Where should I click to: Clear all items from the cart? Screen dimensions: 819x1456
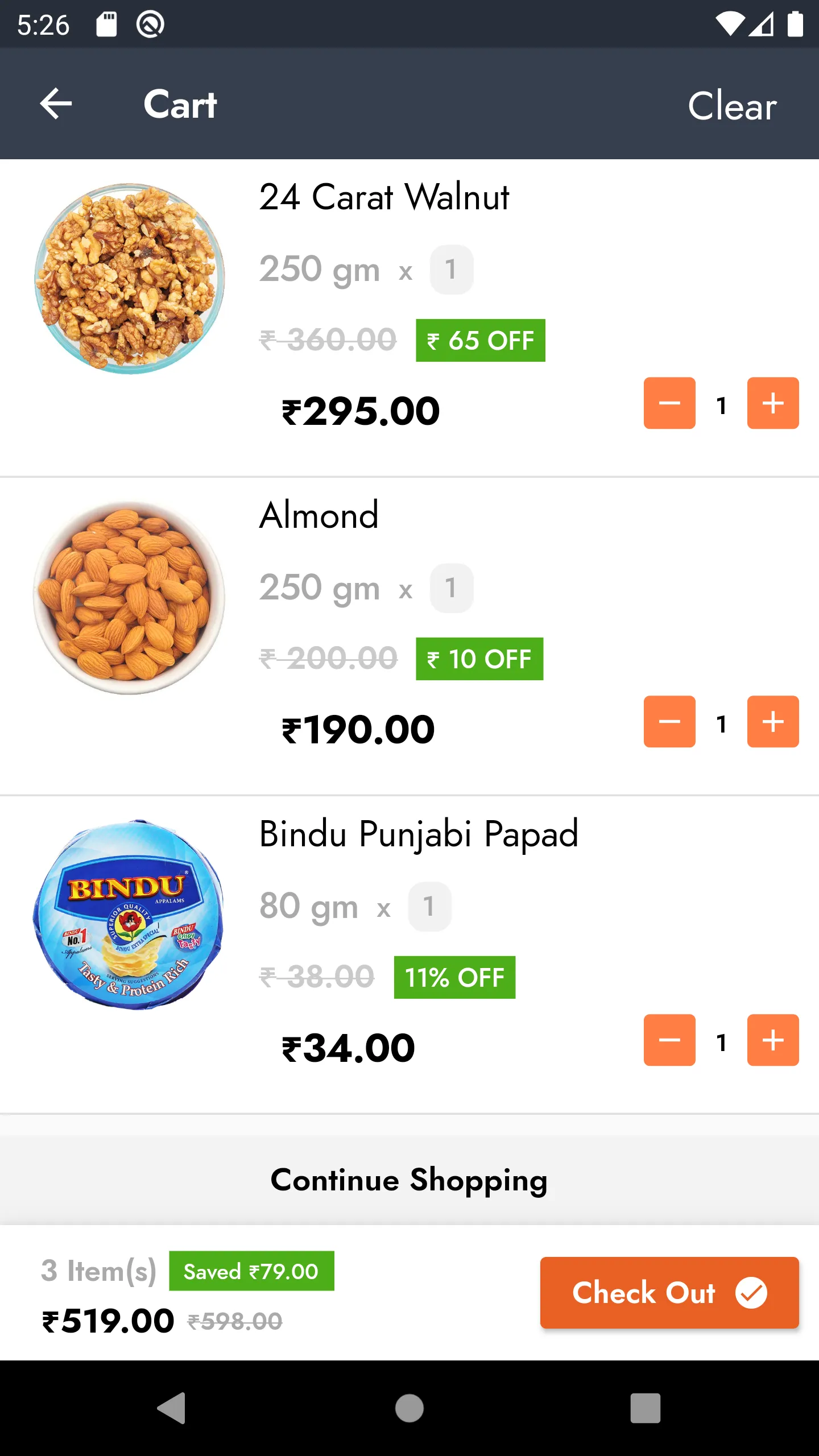(732, 105)
